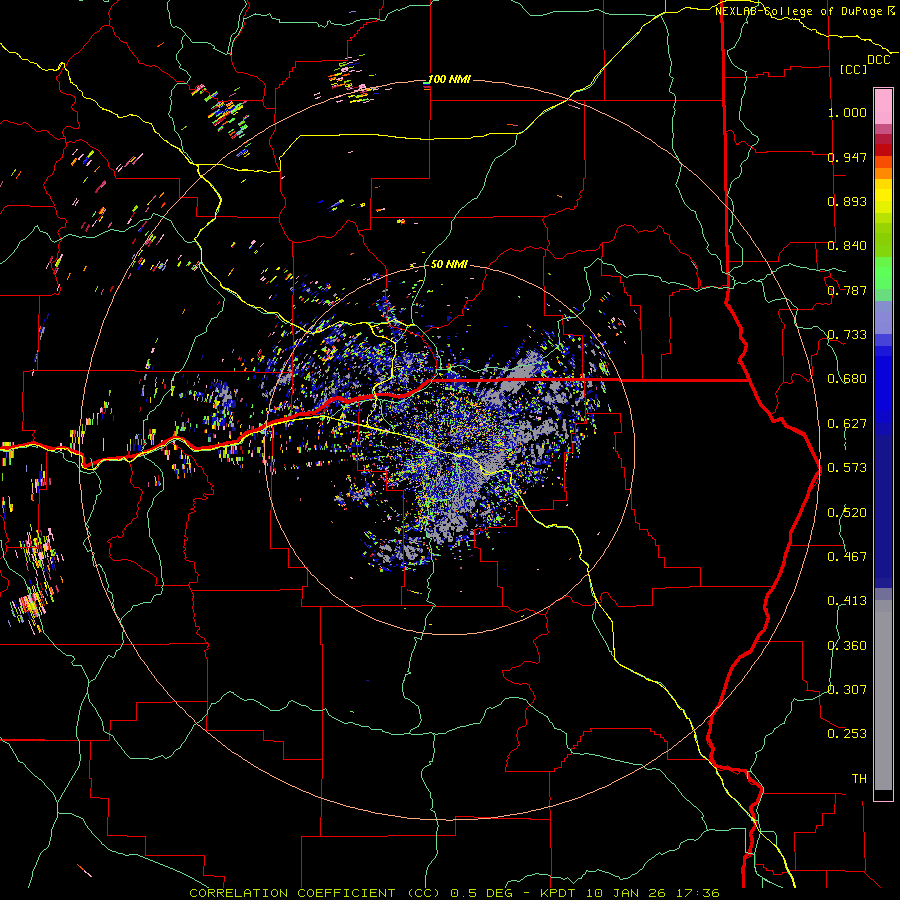Click the 0.253 value on the scale
This screenshot has width=900, height=900.
(847, 734)
